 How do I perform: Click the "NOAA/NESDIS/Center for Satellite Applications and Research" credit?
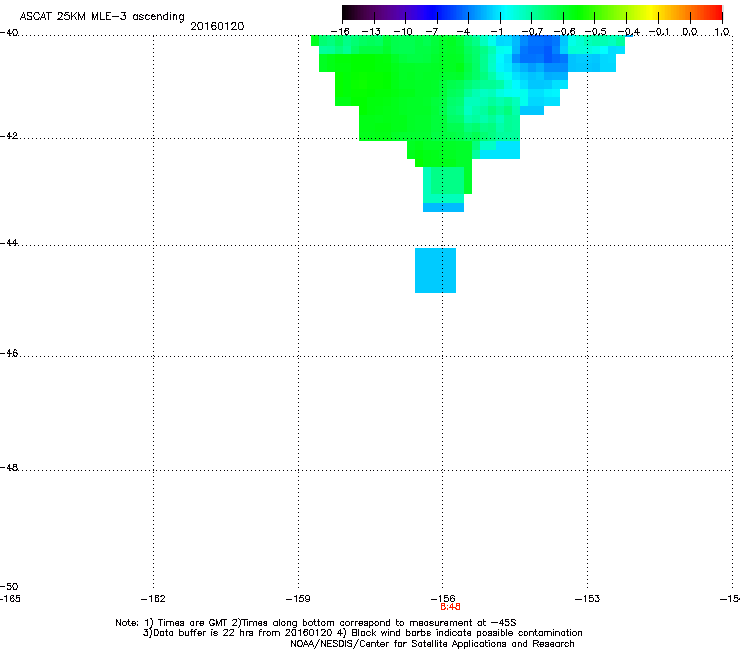click(432, 644)
